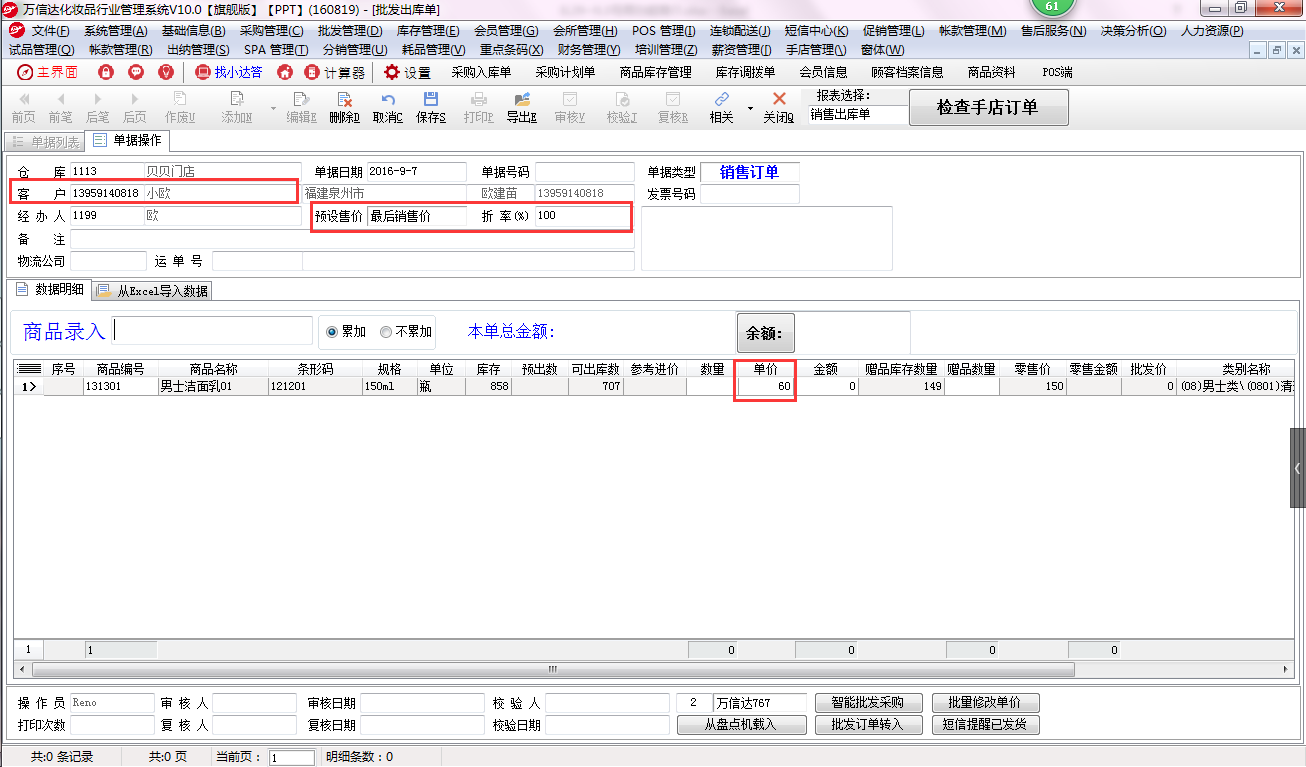Switch to the 单据操作 tab
The width and height of the screenshot is (1306, 767).
pyautogui.click(x=127, y=141)
